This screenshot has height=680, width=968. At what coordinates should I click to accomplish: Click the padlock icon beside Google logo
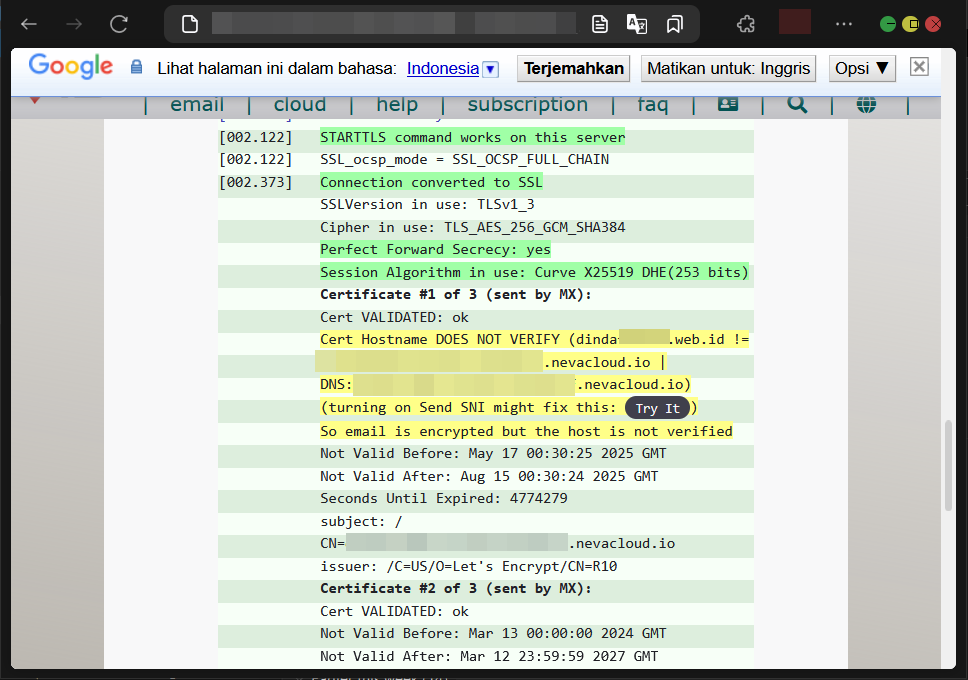point(136,67)
